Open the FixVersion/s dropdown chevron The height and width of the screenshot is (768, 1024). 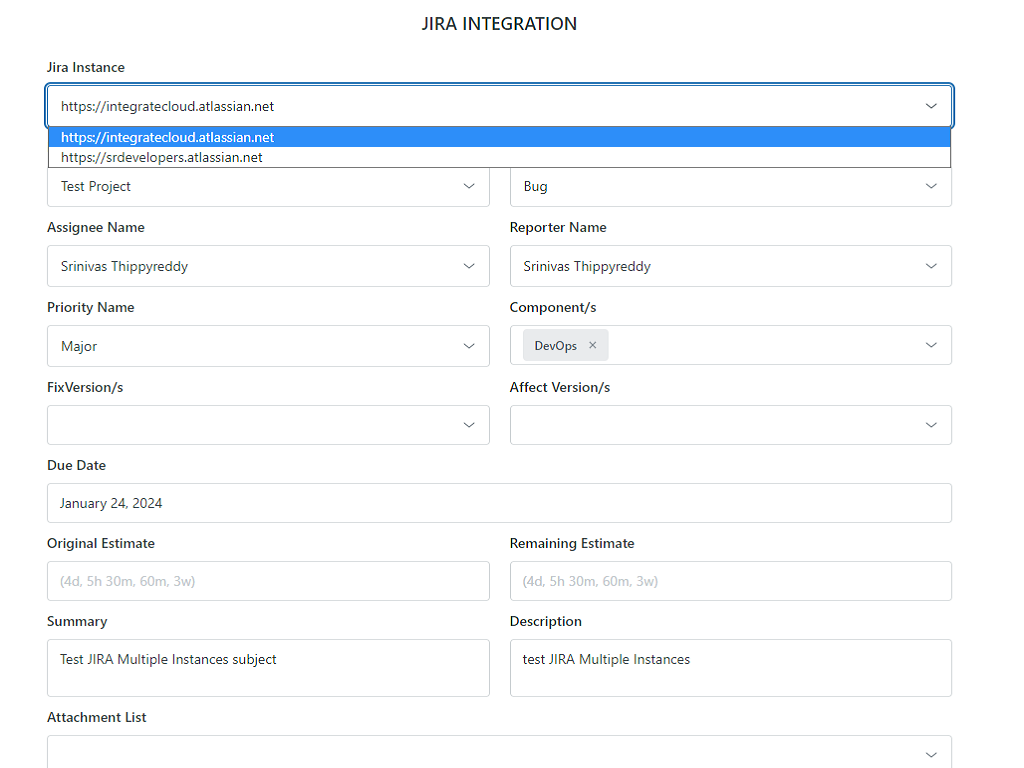[x=469, y=425]
